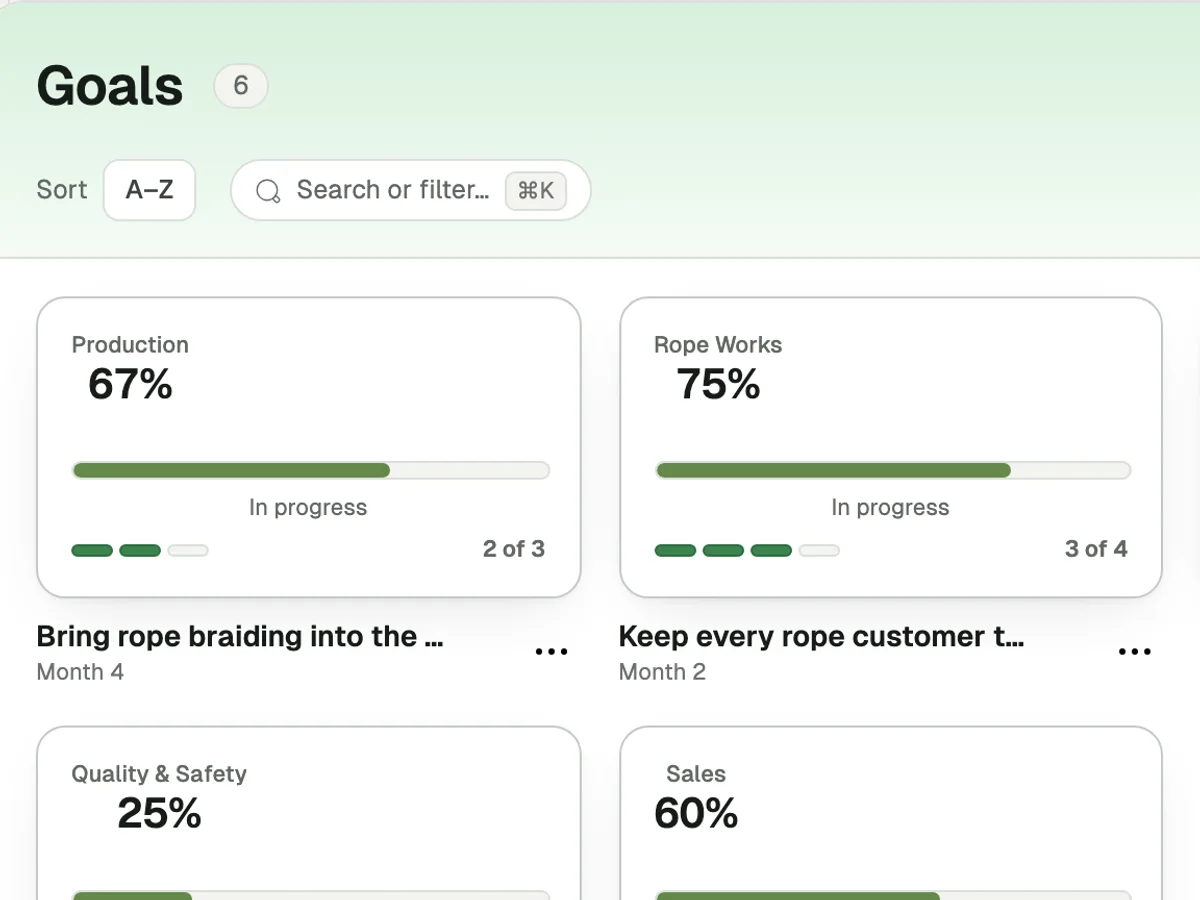Image resolution: width=1200 pixels, height=900 pixels.
Task: Open options menu for Keep every rope customer goal
Action: click(1134, 652)
